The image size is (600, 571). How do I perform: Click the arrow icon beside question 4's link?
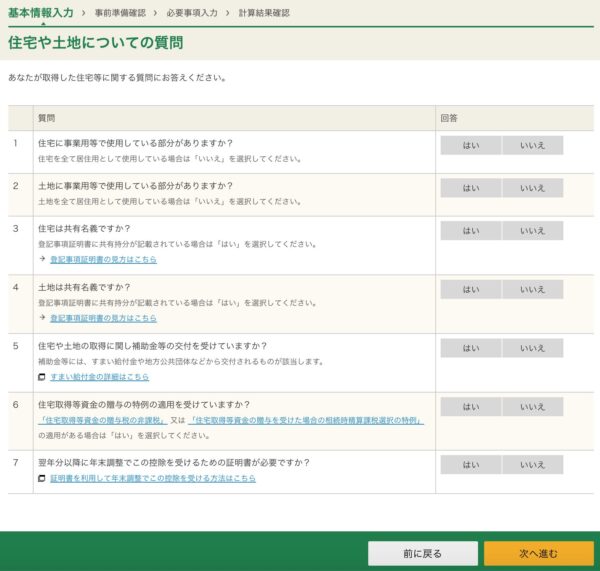click(42, 318)
